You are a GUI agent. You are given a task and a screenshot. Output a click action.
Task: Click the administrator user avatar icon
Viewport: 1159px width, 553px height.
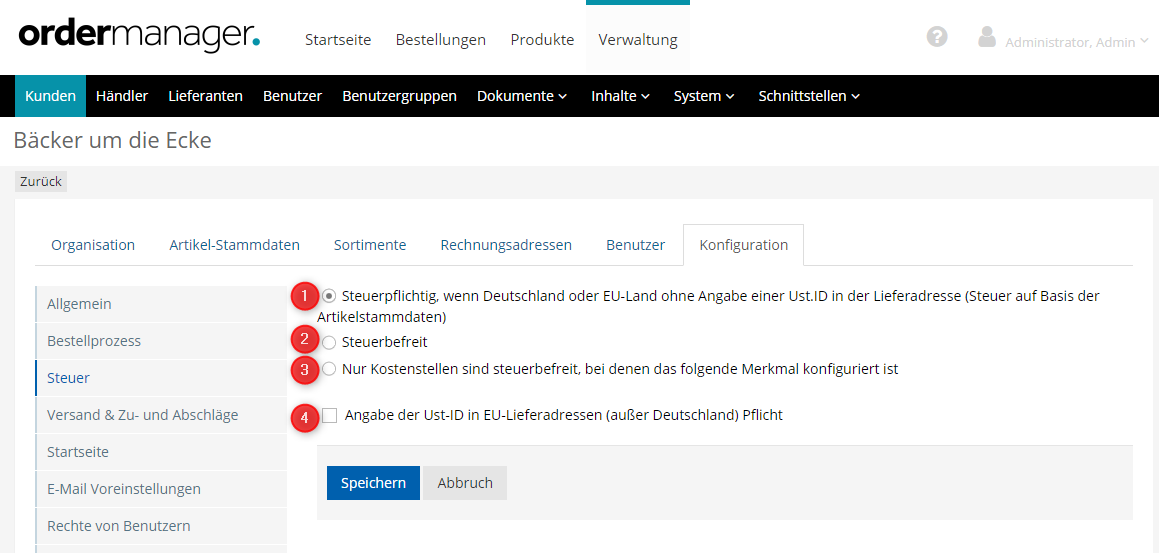tap(987, 38)
